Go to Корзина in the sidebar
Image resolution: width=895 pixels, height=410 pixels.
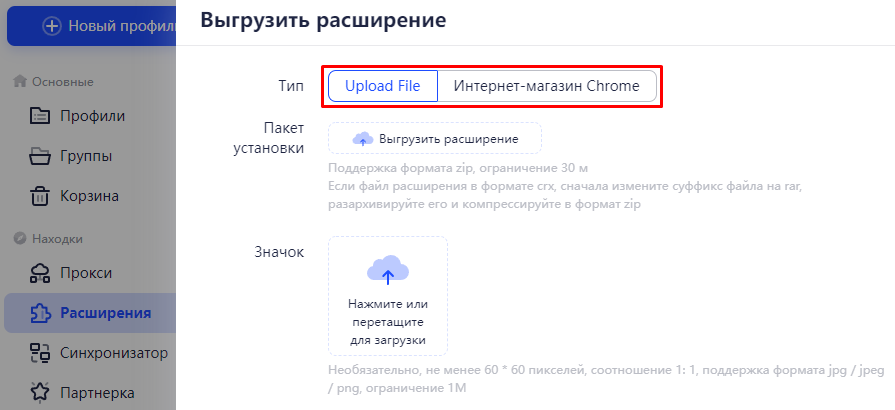tap(88, 196)
